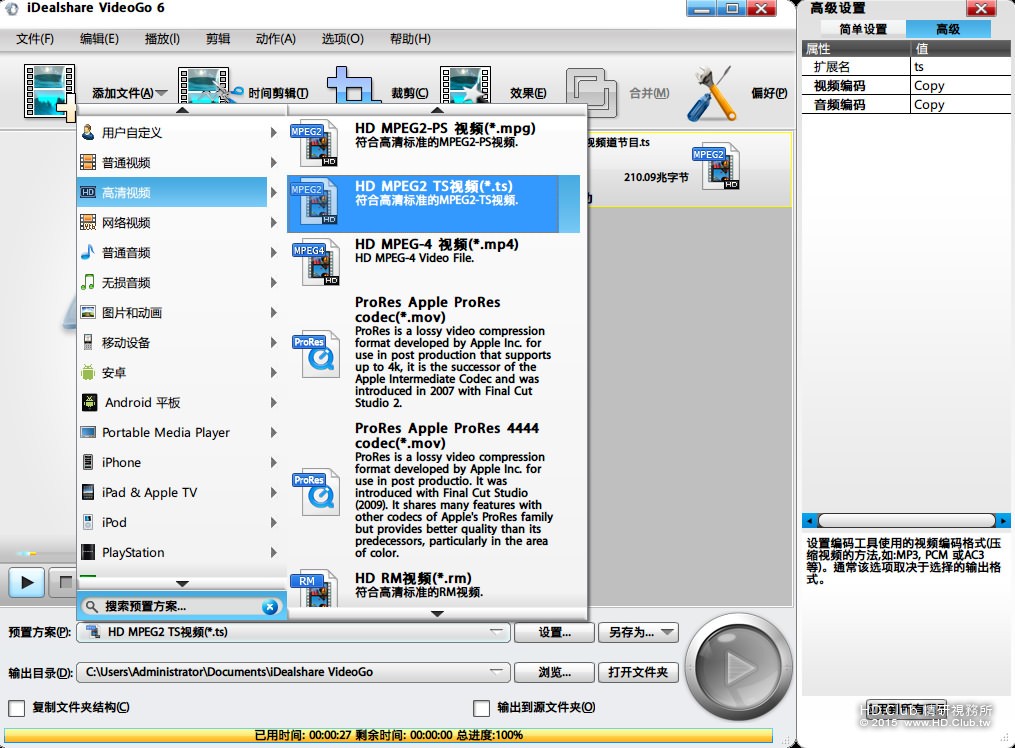This screenshot has width=1015, height=748.
Task: Toggle 复制文件夹结构 checkbox
Action: click(16, 708)
